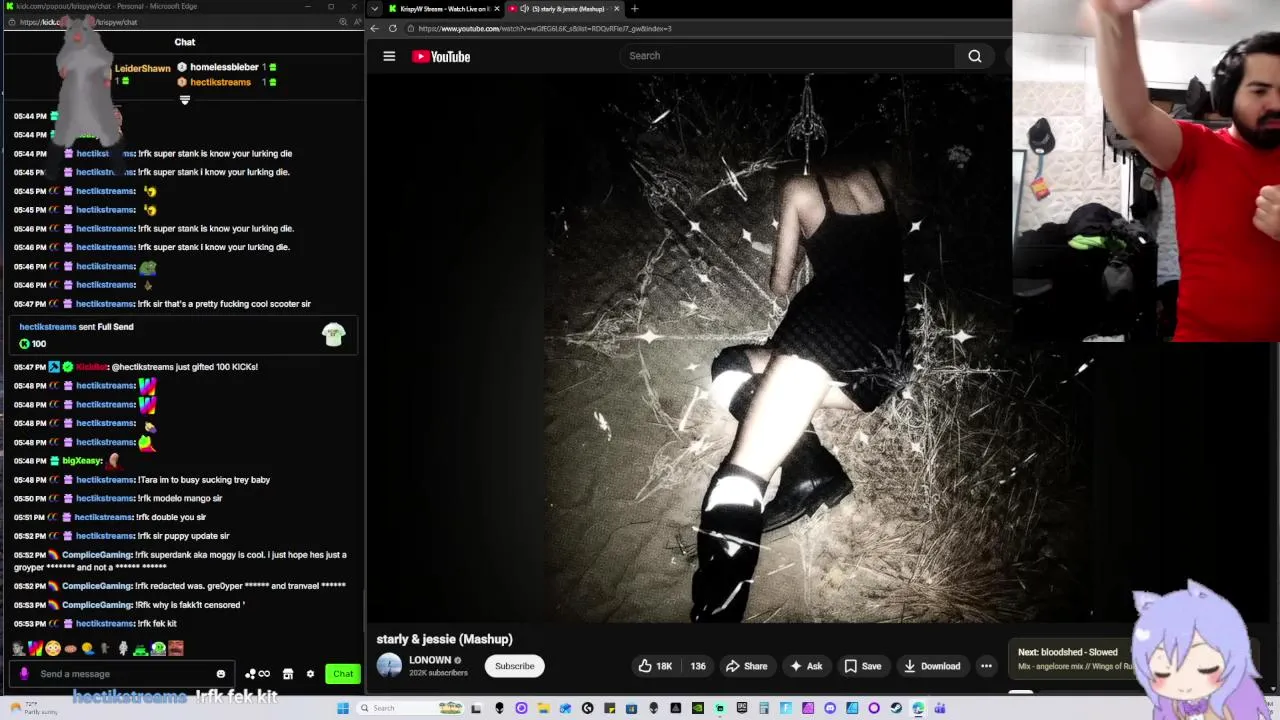The width and height of the screenshot is (1280, 720).
Task: Focus the YouTube search field
Action: coord(785,56)
